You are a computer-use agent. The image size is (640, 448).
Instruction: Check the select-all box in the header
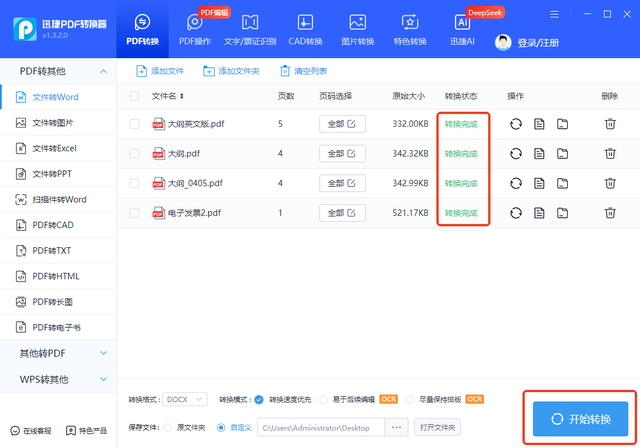135,97
